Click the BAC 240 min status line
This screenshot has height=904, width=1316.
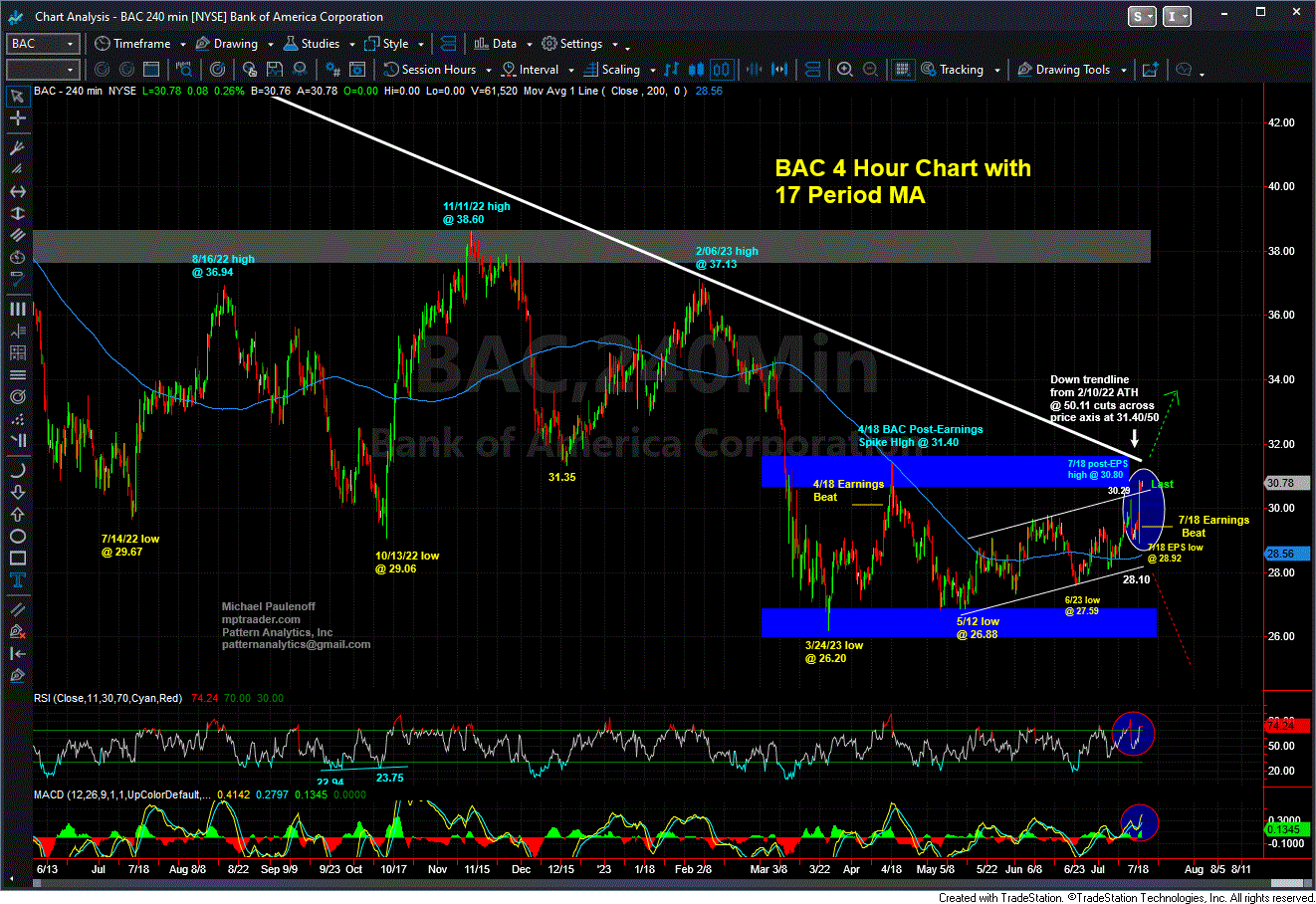point(85,91)
